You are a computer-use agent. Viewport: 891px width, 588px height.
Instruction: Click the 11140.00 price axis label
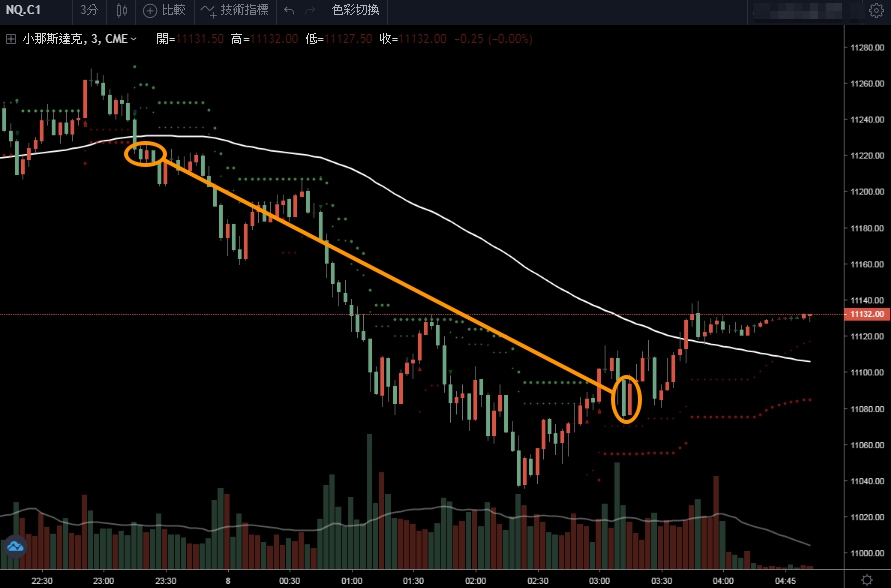click(867, 300)
